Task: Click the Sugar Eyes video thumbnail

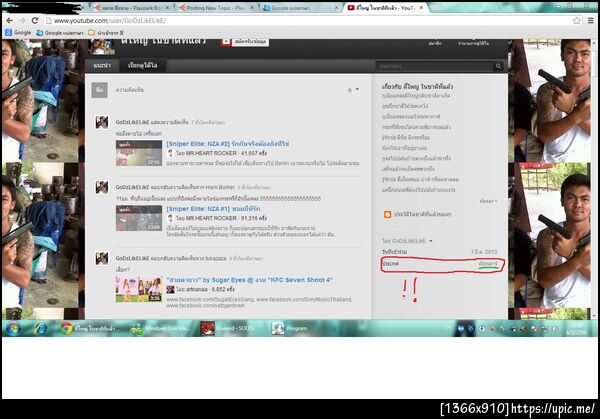Action: (139, 289)
